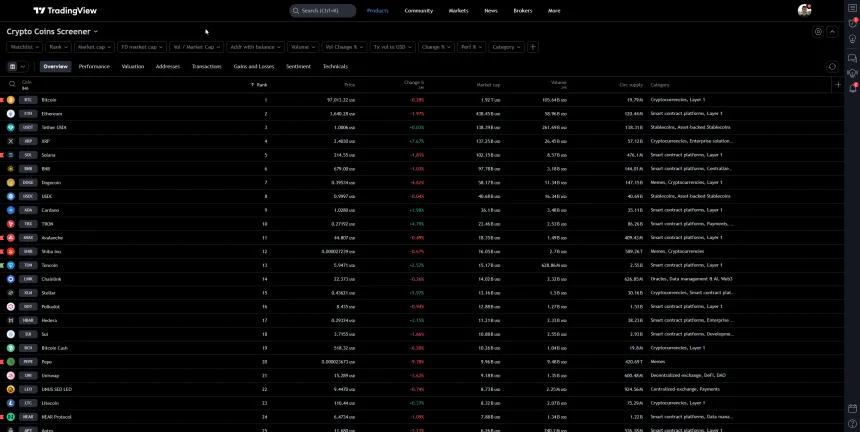
Task: Toggle the flag on the Shiba Inu row
Action: click(x=2, y=251)
